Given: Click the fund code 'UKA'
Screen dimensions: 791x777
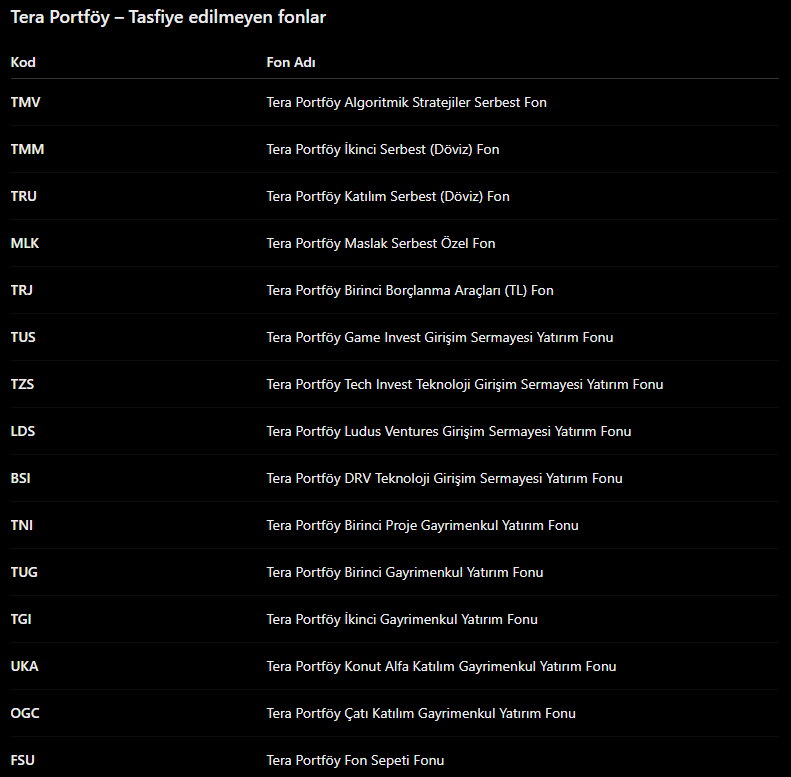Looking at the screenshot, I should pyautogui.click(x=24, y=666).
